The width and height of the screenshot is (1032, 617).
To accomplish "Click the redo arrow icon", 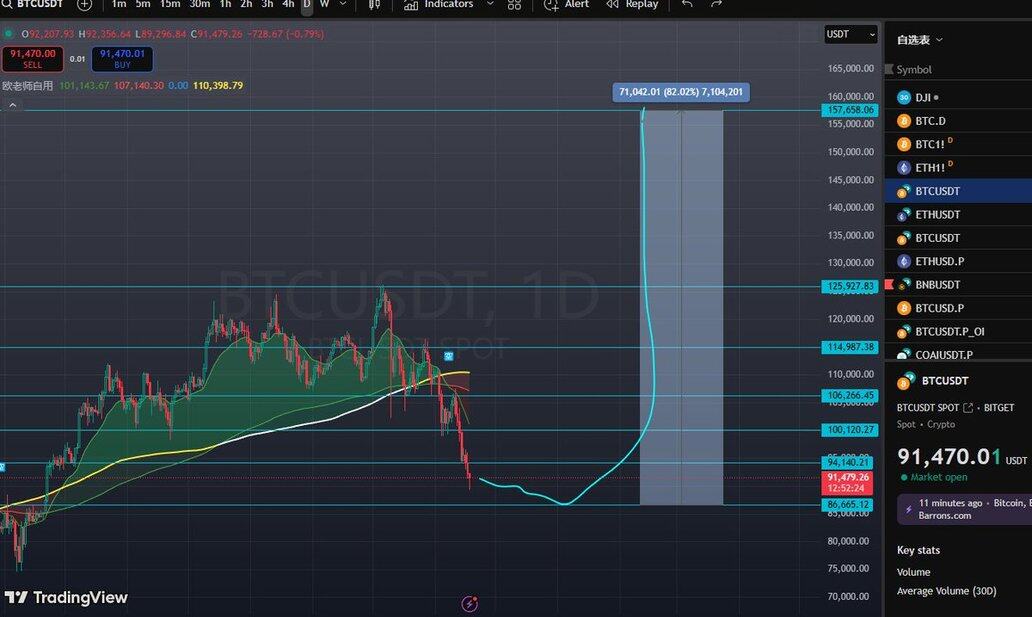I will tap(716, 5).
